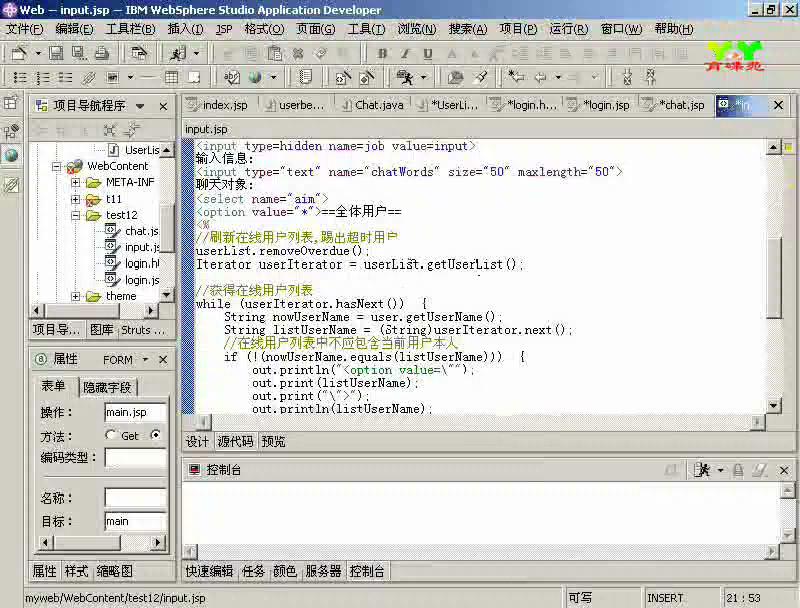Select the Web perspective globe icon
800x608 pixels.
point(11,155)
